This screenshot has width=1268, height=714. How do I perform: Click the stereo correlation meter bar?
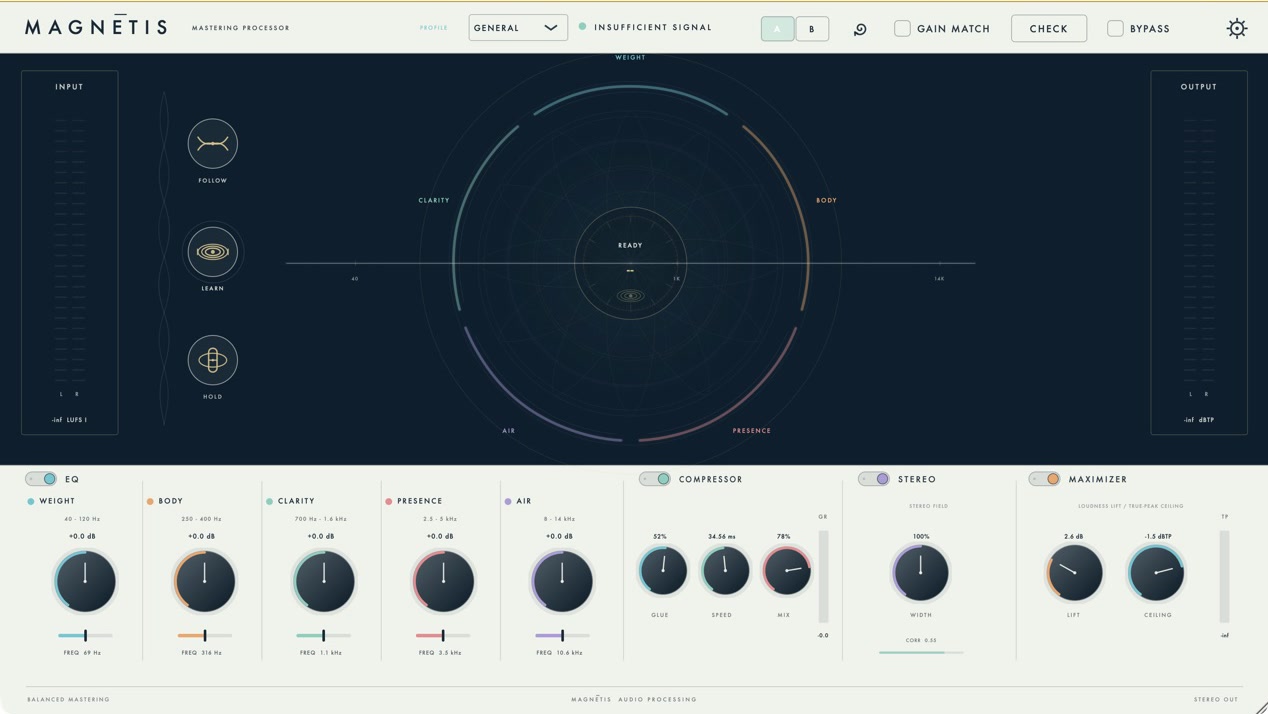pyautogui.click(x=921, y=652)
